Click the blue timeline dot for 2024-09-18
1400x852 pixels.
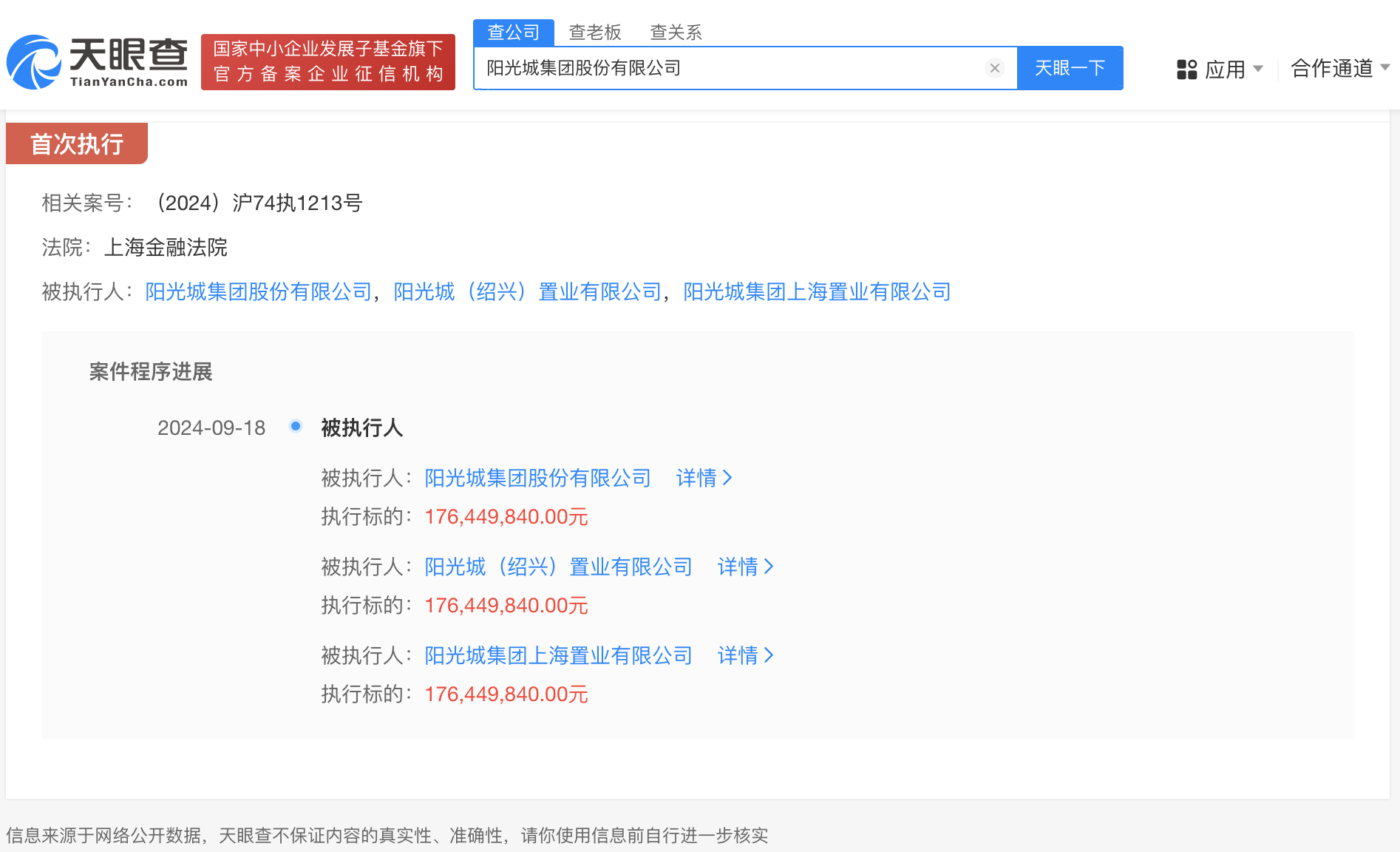296,426
